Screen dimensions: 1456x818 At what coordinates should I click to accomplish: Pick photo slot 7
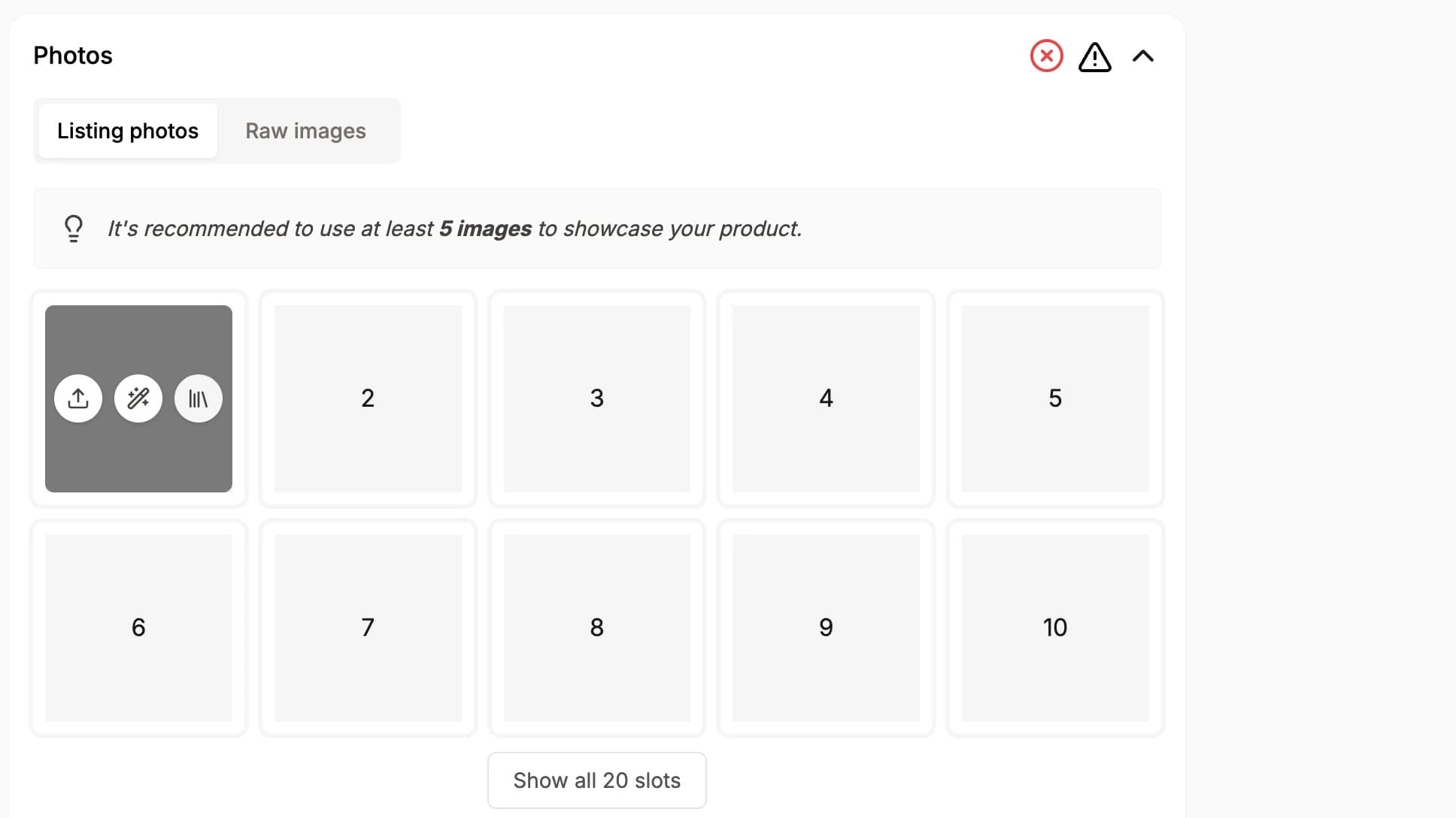(368, 628)
